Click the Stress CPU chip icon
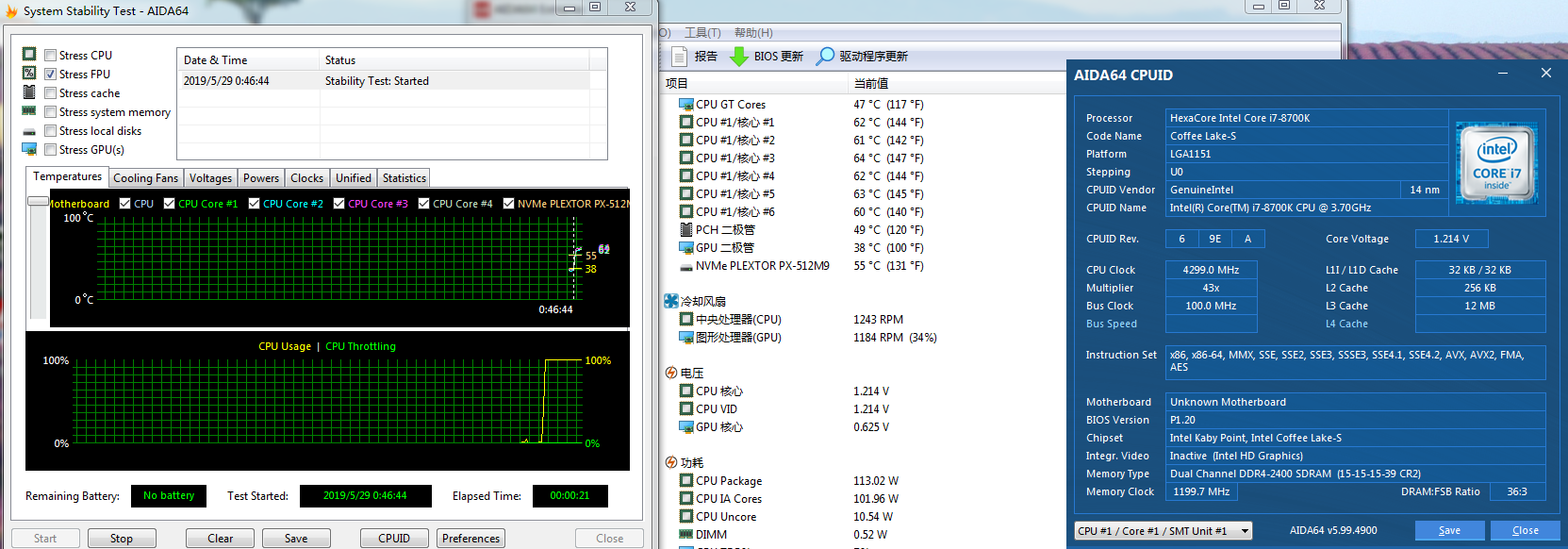1568x549 pixels. [29, 55]
